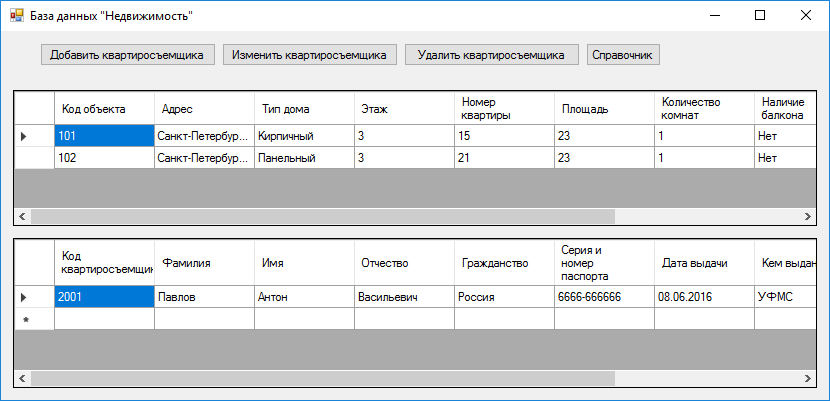Select address cell in row 102
The height and width of the screenshot is (401, 830).
204,158
